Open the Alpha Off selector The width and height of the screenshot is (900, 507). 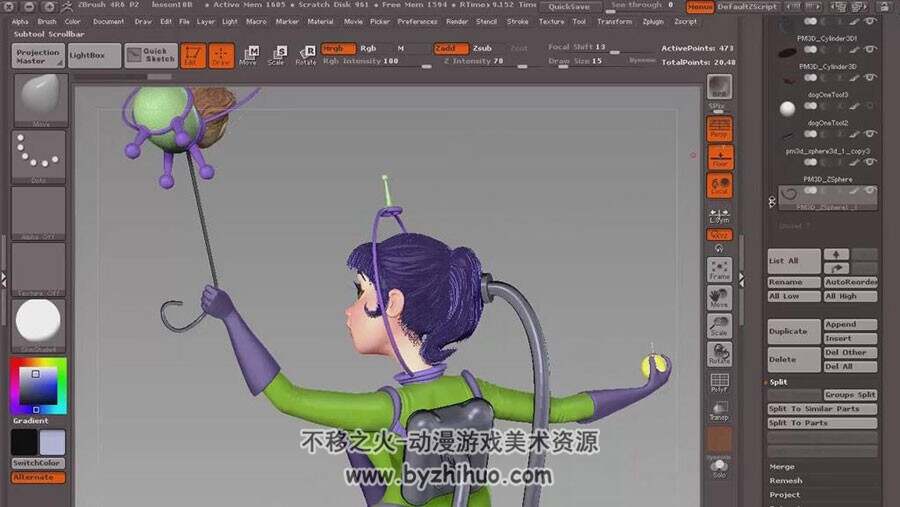[39, 212]
